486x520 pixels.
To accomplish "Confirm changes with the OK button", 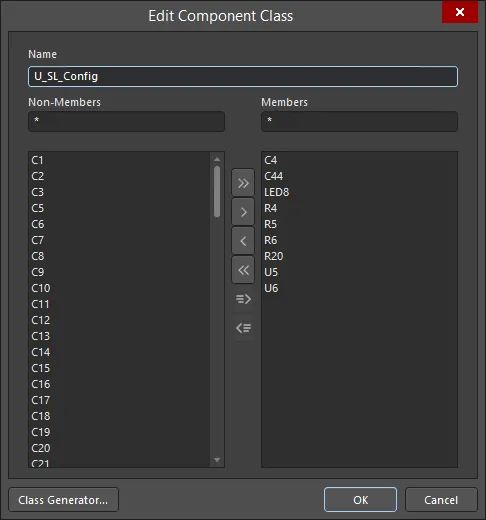I will (360, 500).
